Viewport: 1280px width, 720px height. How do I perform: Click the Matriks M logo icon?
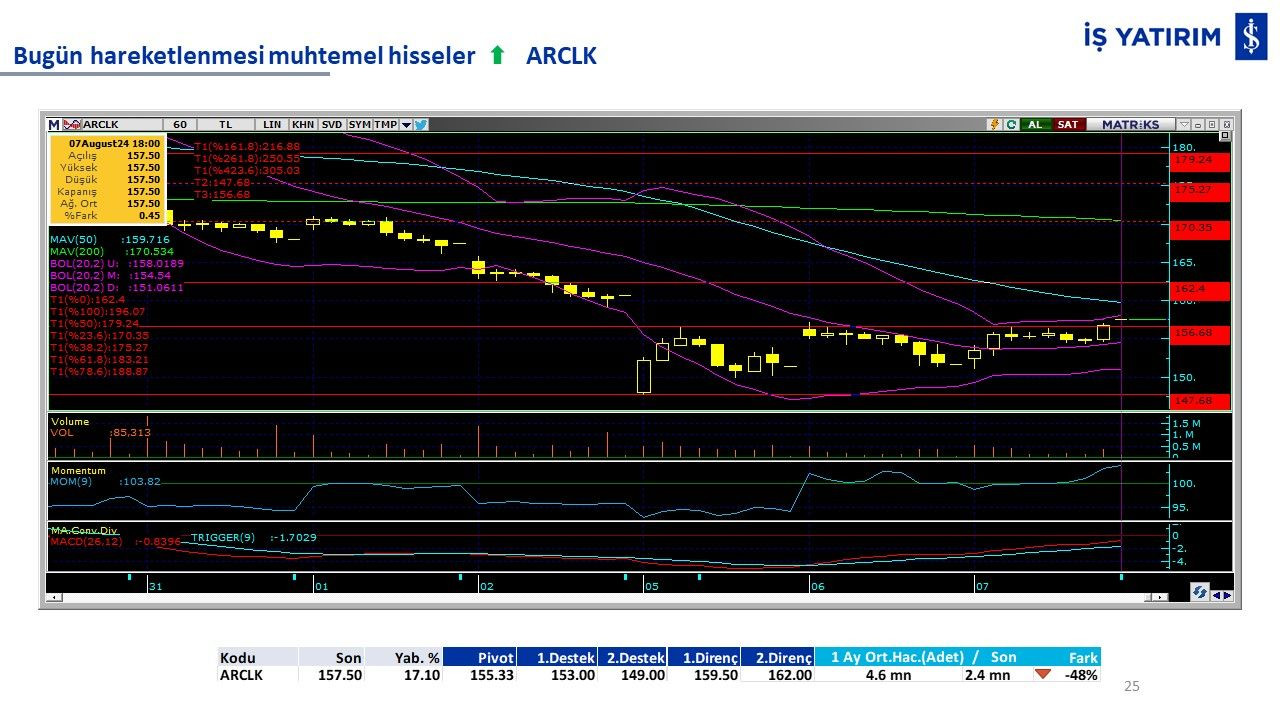[x=54, y=125]
